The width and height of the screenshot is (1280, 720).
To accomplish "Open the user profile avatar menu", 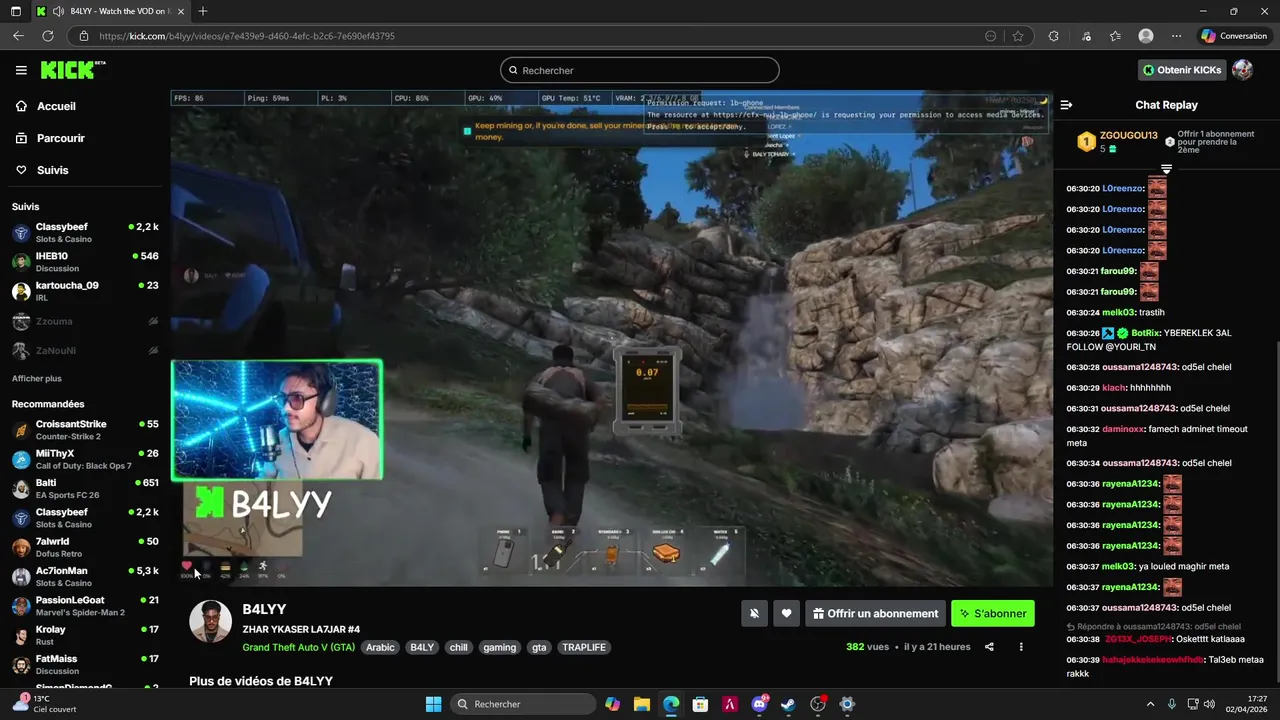I will coord(1243,70).
